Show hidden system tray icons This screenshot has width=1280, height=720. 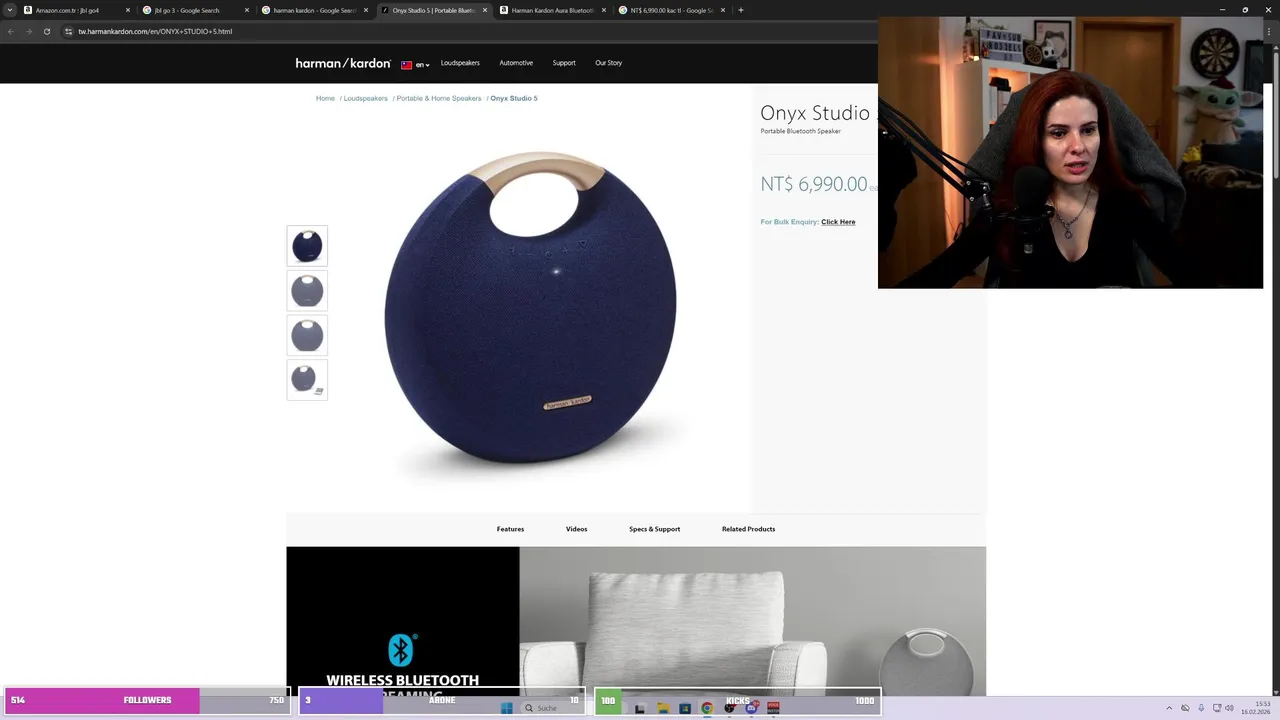pos(1168,708)
